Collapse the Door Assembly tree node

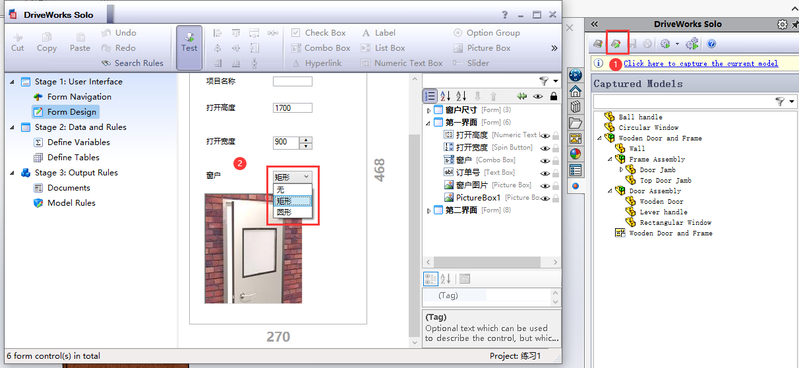pyautogui.click(x=610, y=191)
